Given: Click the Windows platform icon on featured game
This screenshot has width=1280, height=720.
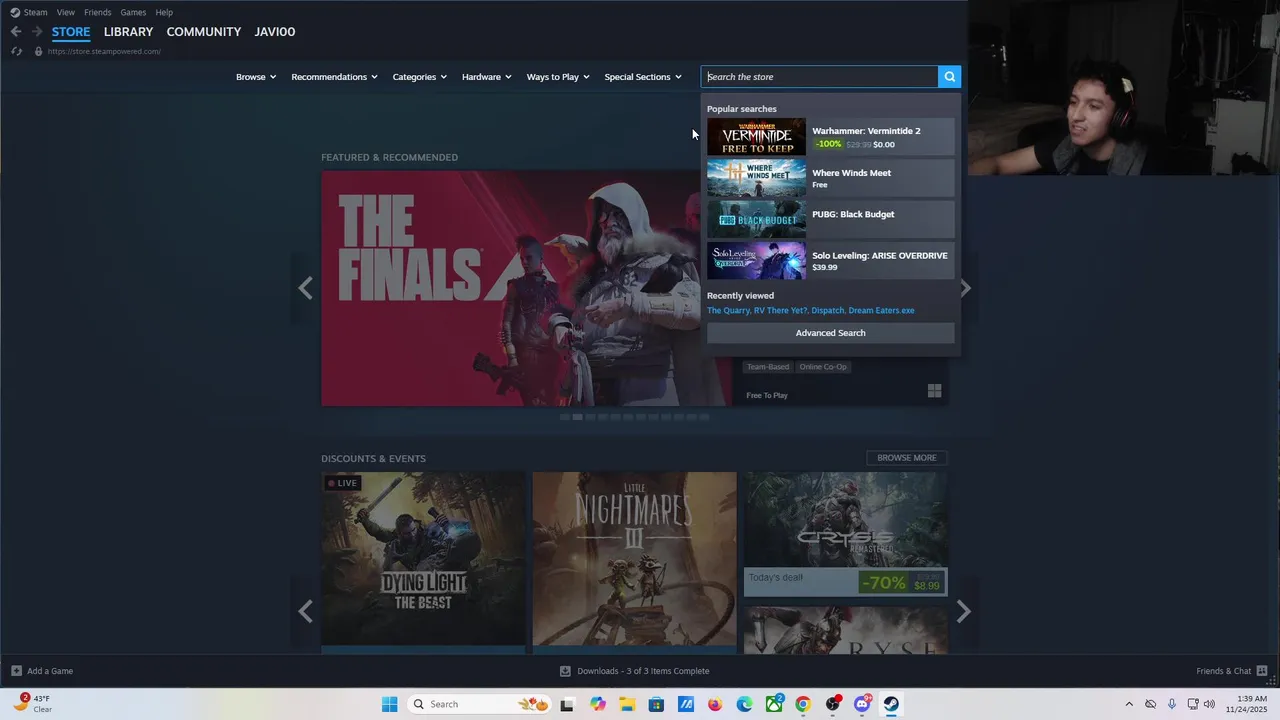Looking at the screenshot, I should (934, 391).
